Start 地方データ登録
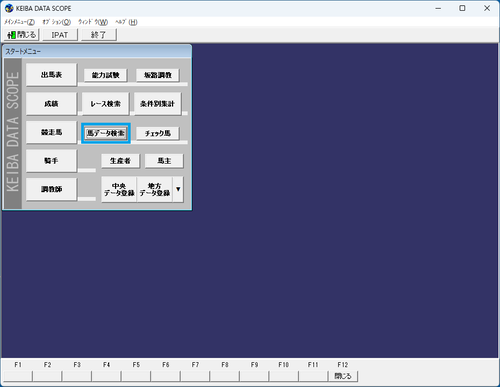The width and height of the screenshot is (500, 387). tap(155, 189)
